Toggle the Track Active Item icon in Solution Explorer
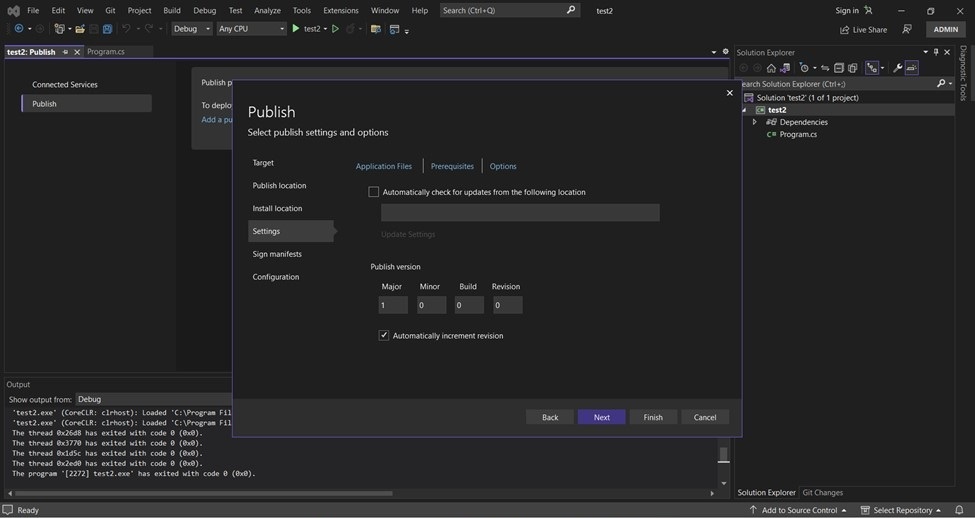Viewport: 975px width, 518px height. pyautogui.click(x=871, y=68)
